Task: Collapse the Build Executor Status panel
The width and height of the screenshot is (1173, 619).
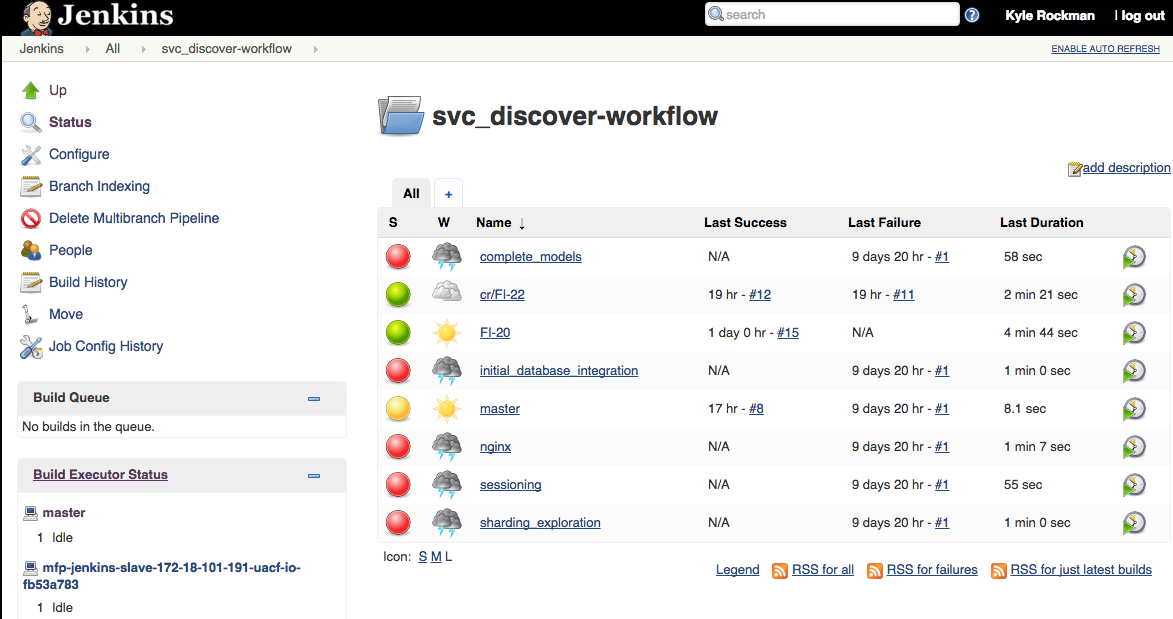Action: click(x=314, y=476)
